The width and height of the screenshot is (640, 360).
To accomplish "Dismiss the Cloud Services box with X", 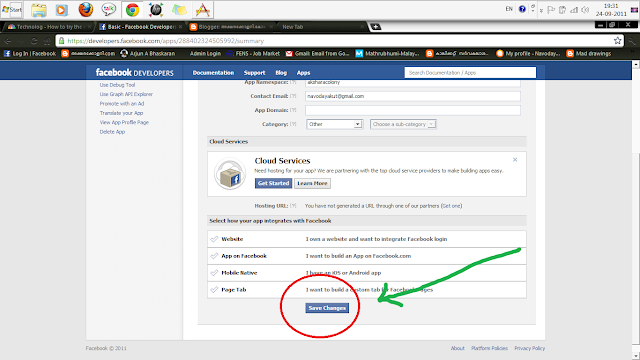I will click(x=515, y=160).
